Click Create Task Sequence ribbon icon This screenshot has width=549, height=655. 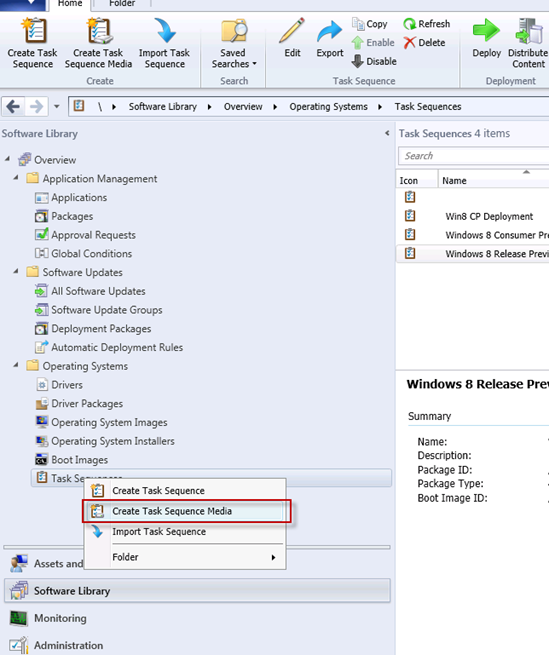point(33,30)
